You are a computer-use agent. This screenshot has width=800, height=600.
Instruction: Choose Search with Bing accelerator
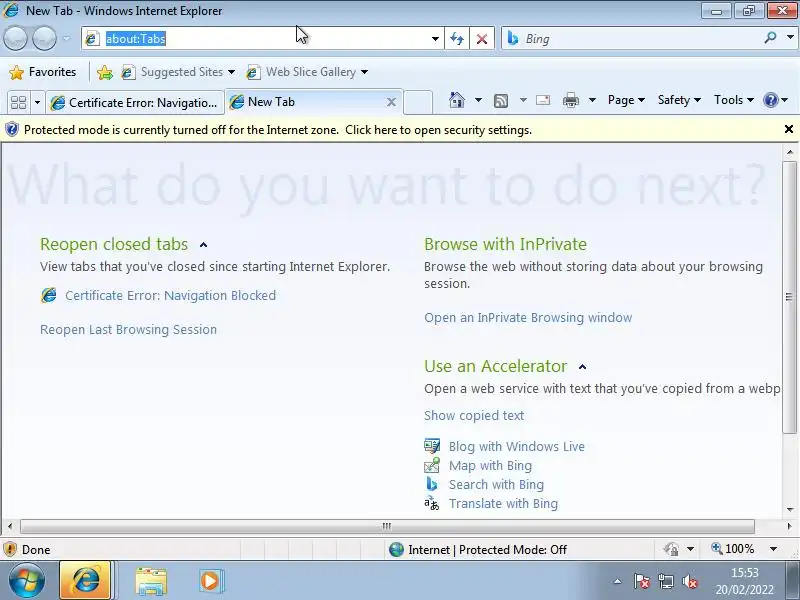pos(496,484)
